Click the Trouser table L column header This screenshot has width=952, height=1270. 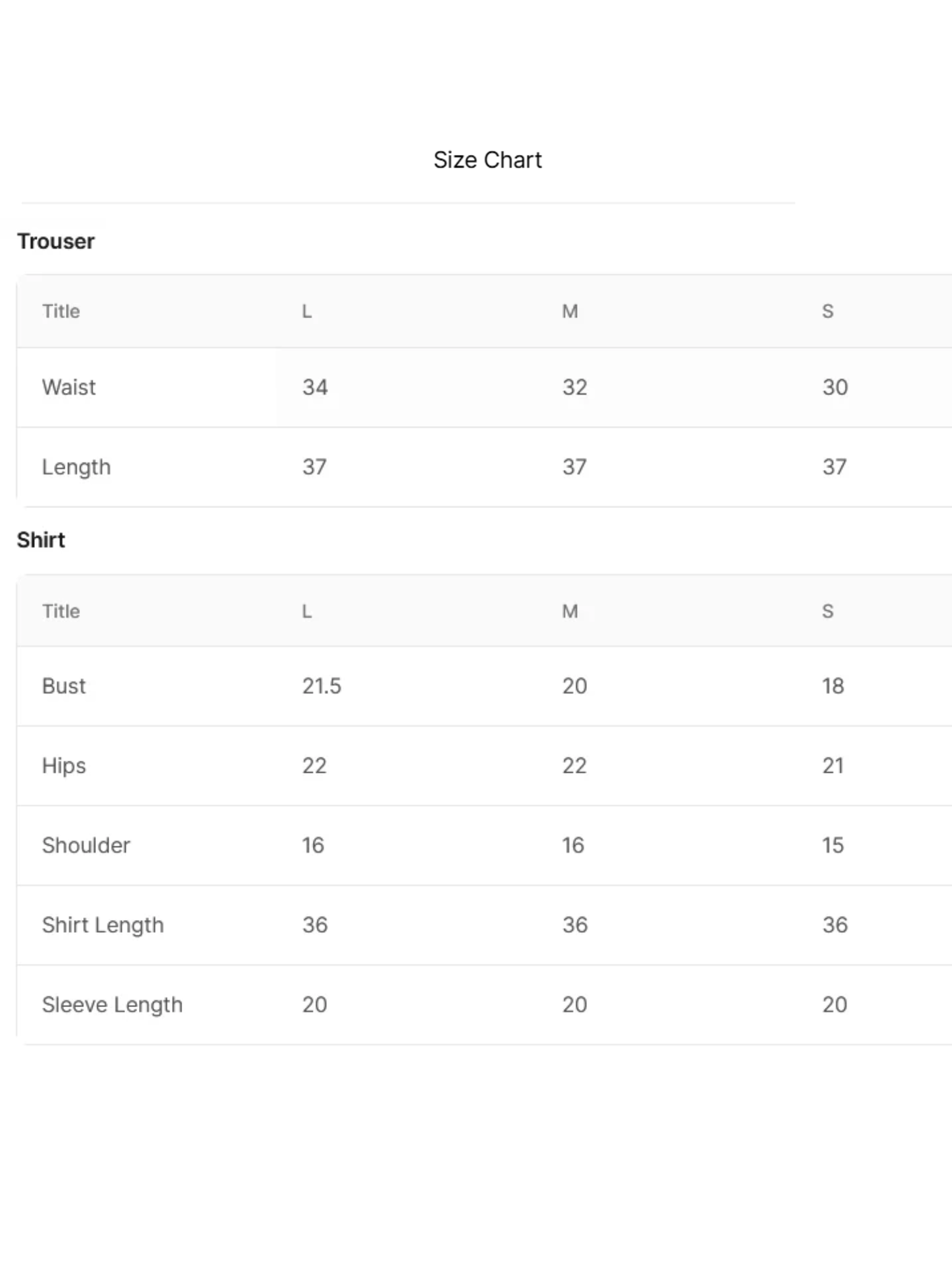[x=307, y=311]
